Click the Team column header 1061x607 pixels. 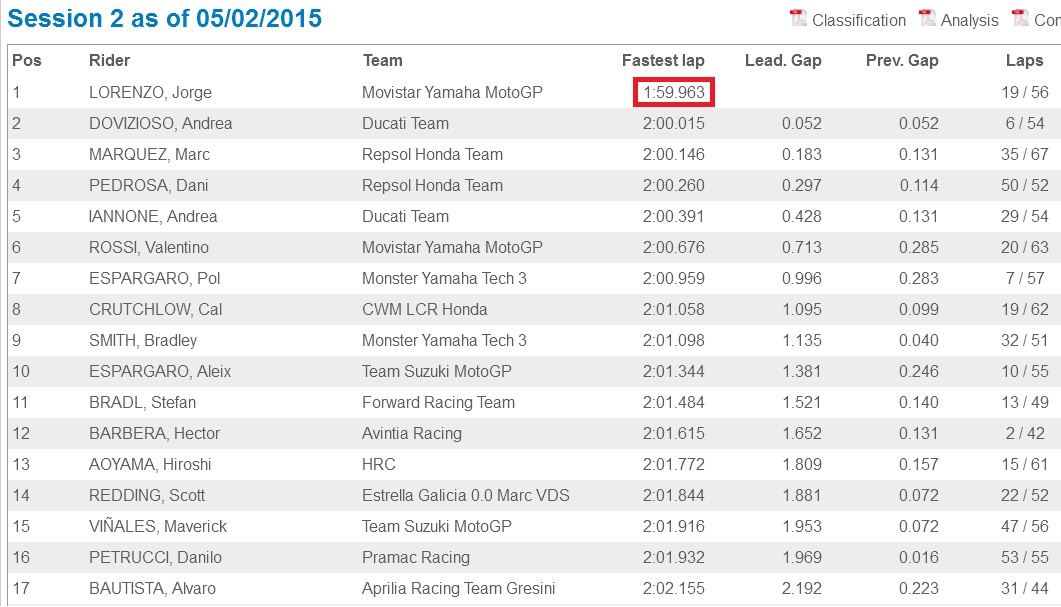coord(382,60)
